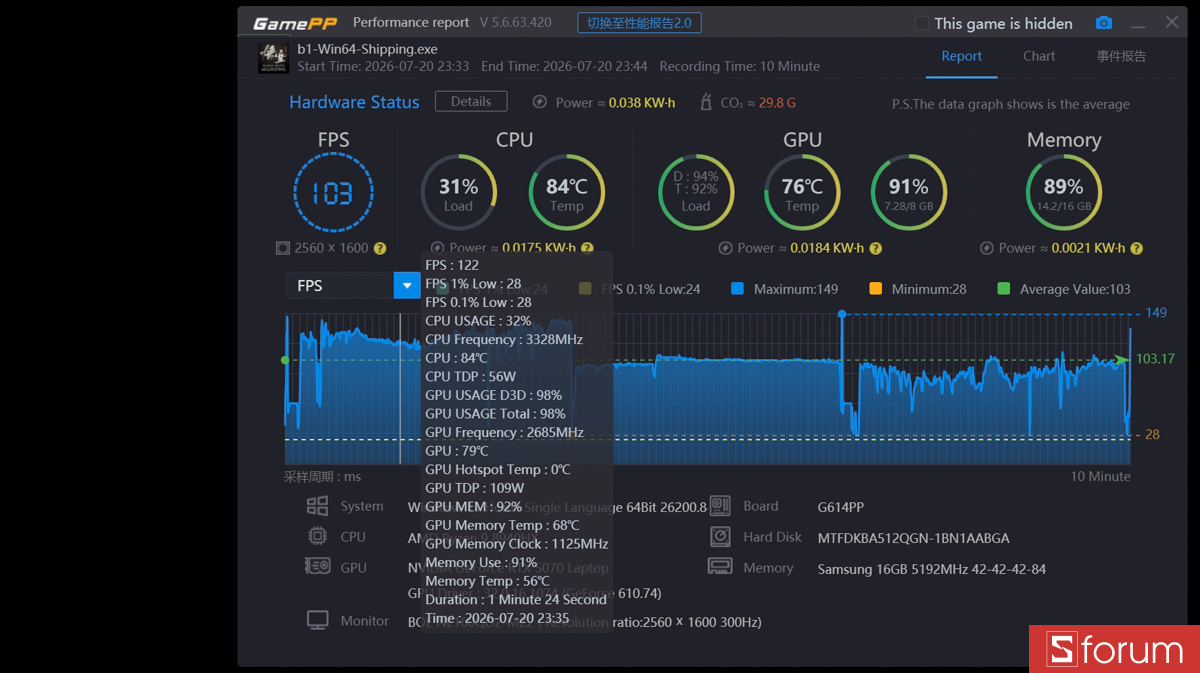Viewport: 1200px width, 673px height.
Task: Click the Board icon
Action: click(x=720, y=506)
